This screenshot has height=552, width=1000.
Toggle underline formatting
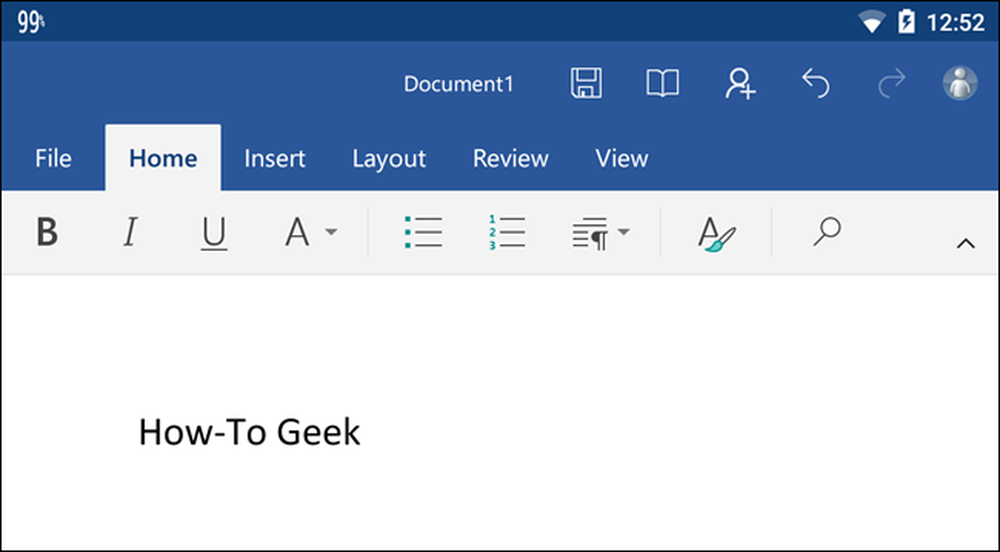point(214,233)
